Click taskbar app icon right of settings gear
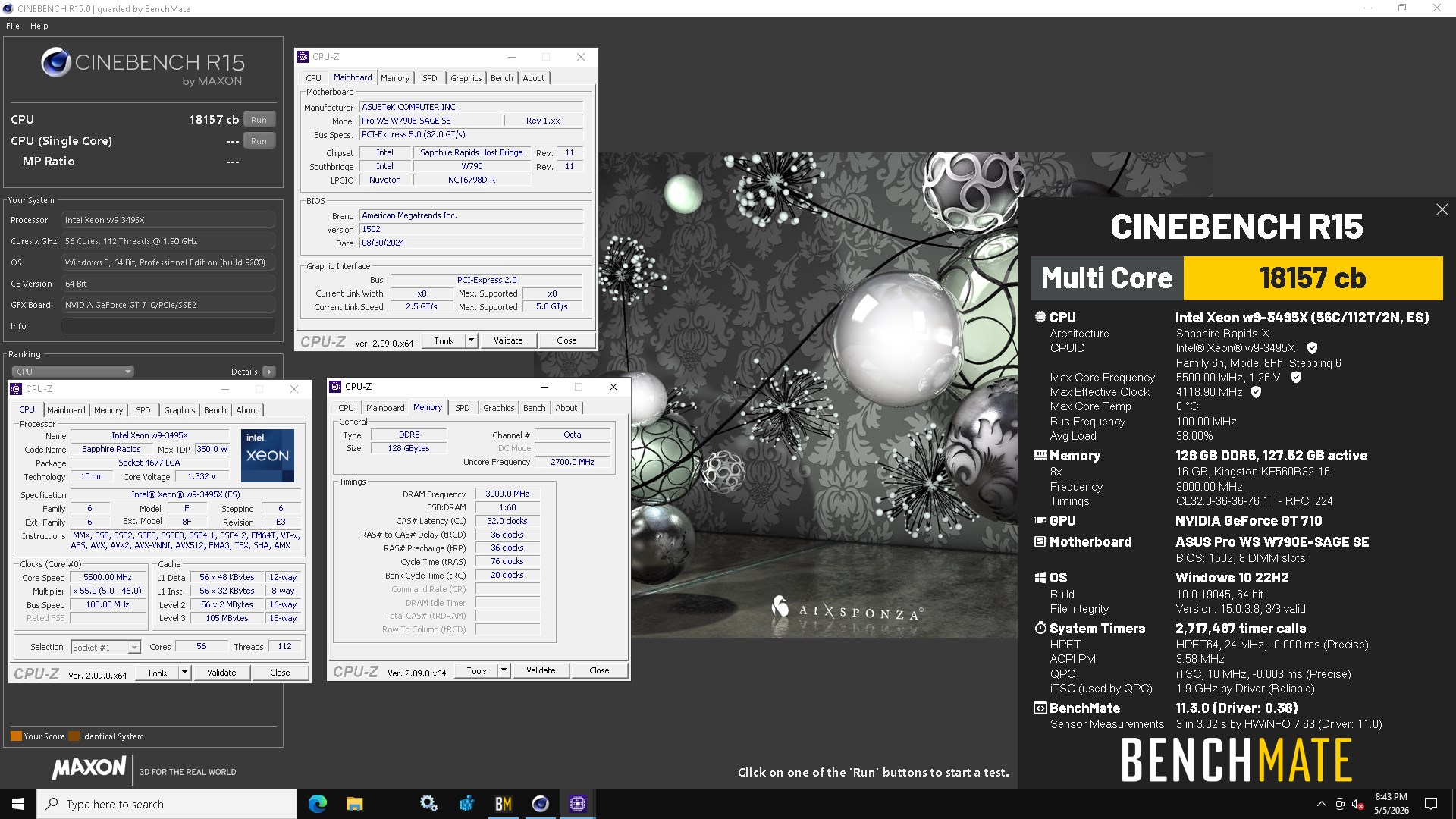The width and height of the screenshot is (1456, 819). pos(466,804)
